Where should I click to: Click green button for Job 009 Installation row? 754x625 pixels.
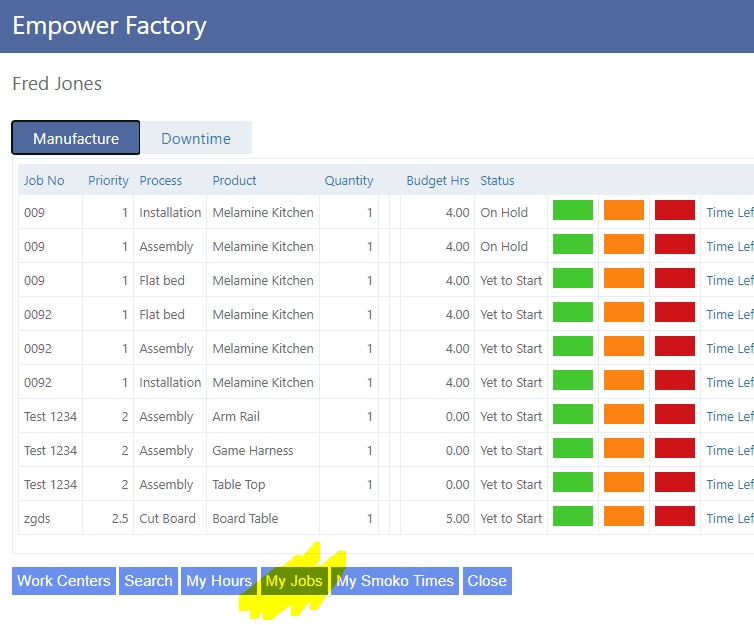[x=573, y=211]
